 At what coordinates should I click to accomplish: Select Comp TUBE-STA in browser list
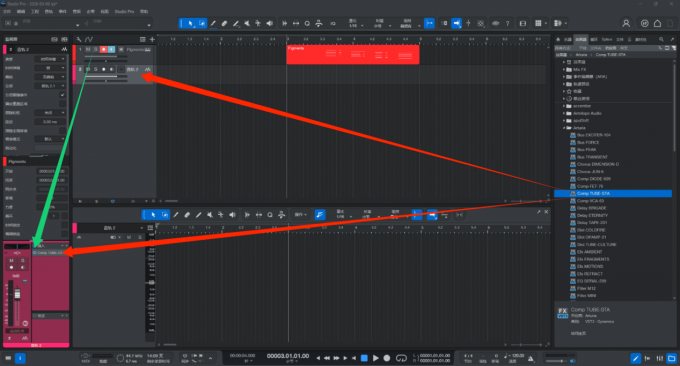click(613, 193)
